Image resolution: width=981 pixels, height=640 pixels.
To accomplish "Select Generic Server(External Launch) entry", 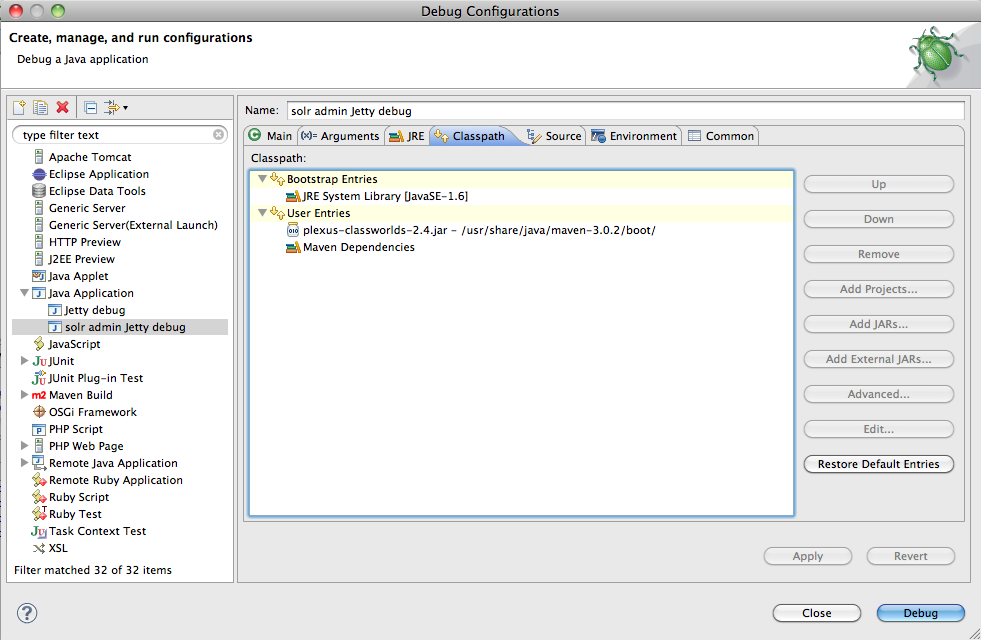I will 133,225.
